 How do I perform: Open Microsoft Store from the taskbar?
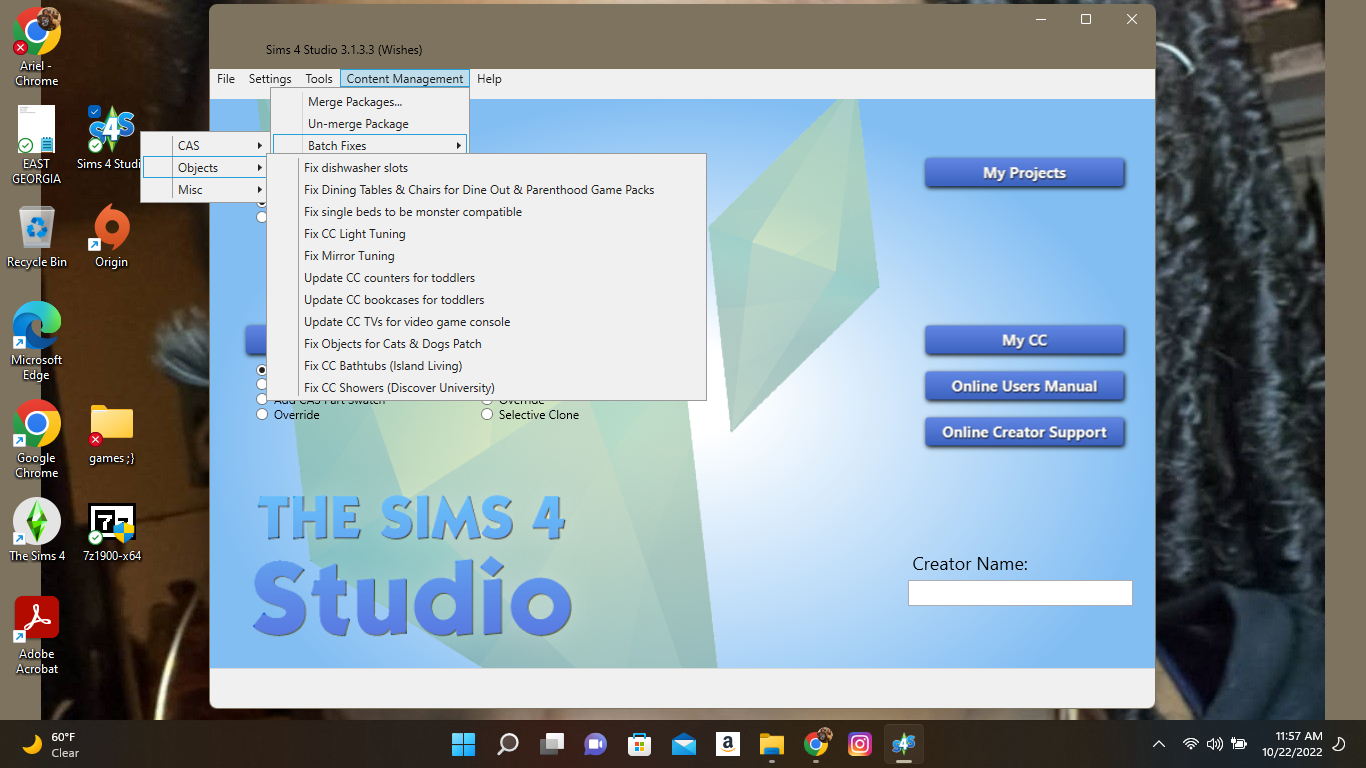click(x=640, y=744)
